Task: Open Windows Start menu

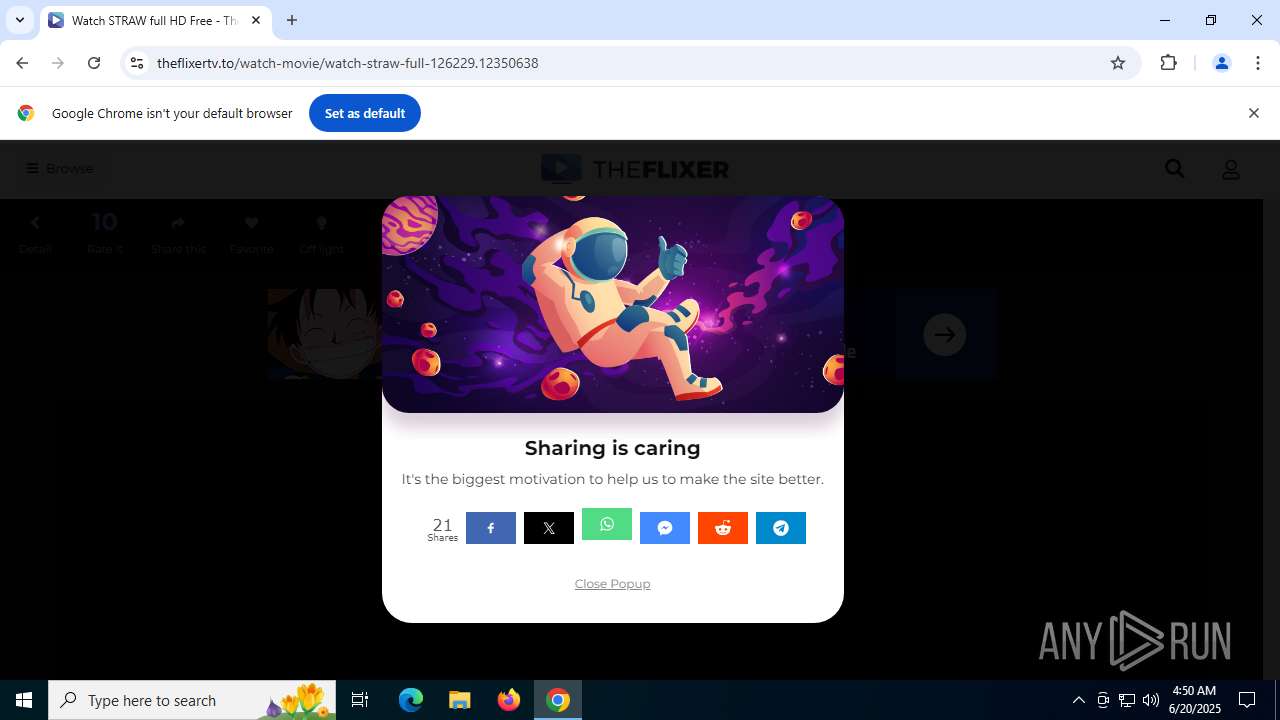Action: point(24,700)
